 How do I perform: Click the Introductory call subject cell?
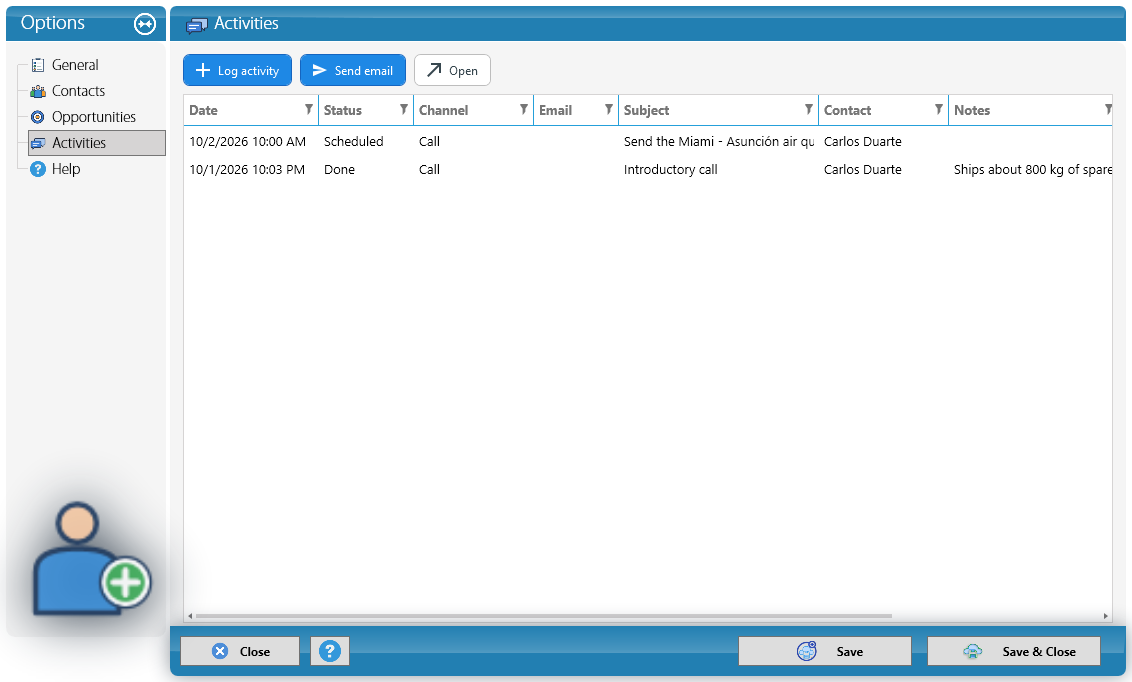(x=671, y=170)
